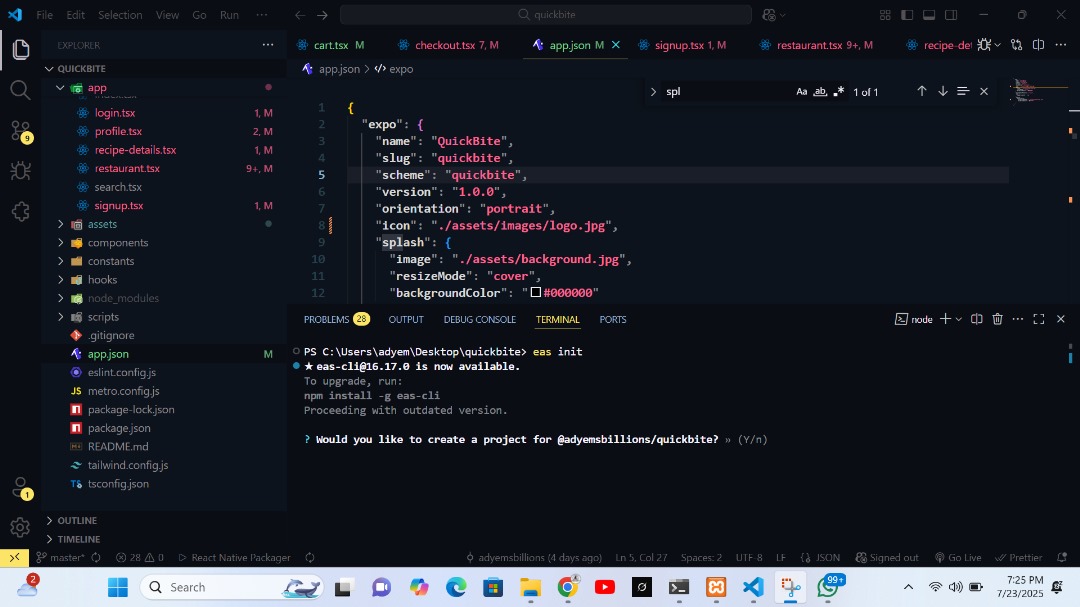
Task: Toggle whole word matching in search
Action: (820, 91)
